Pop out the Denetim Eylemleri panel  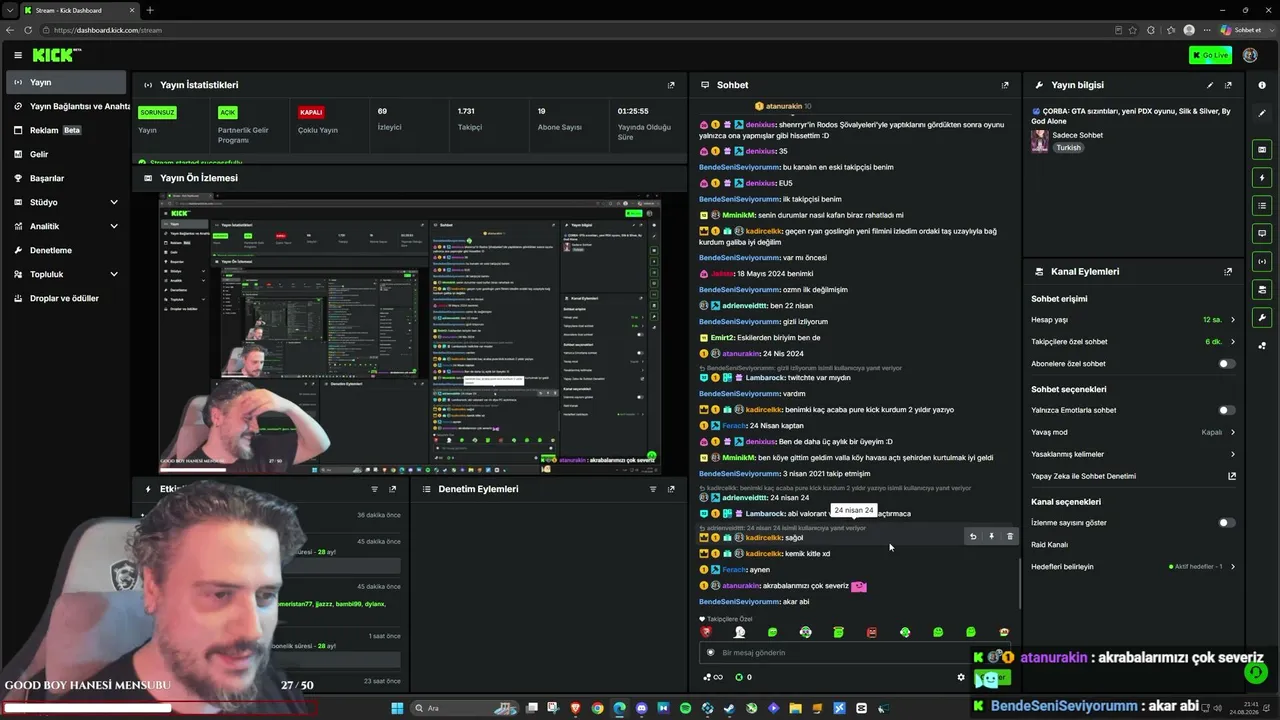[x=671, y=489]
